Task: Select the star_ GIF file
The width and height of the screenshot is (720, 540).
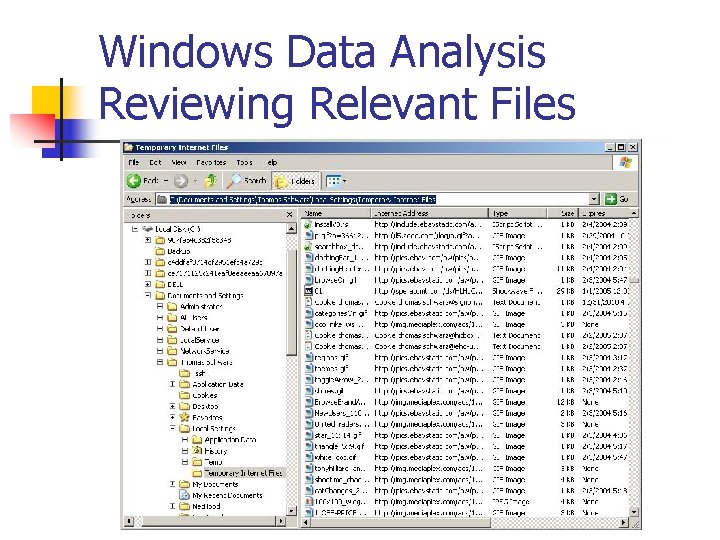Action: pyautogui.click(x=336, y=435)
